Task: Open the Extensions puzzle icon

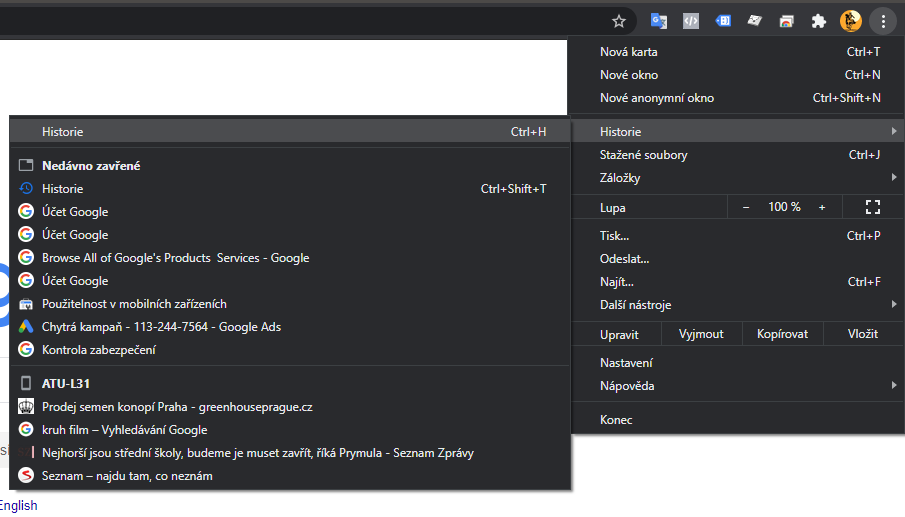Action: tap(819, 21)
